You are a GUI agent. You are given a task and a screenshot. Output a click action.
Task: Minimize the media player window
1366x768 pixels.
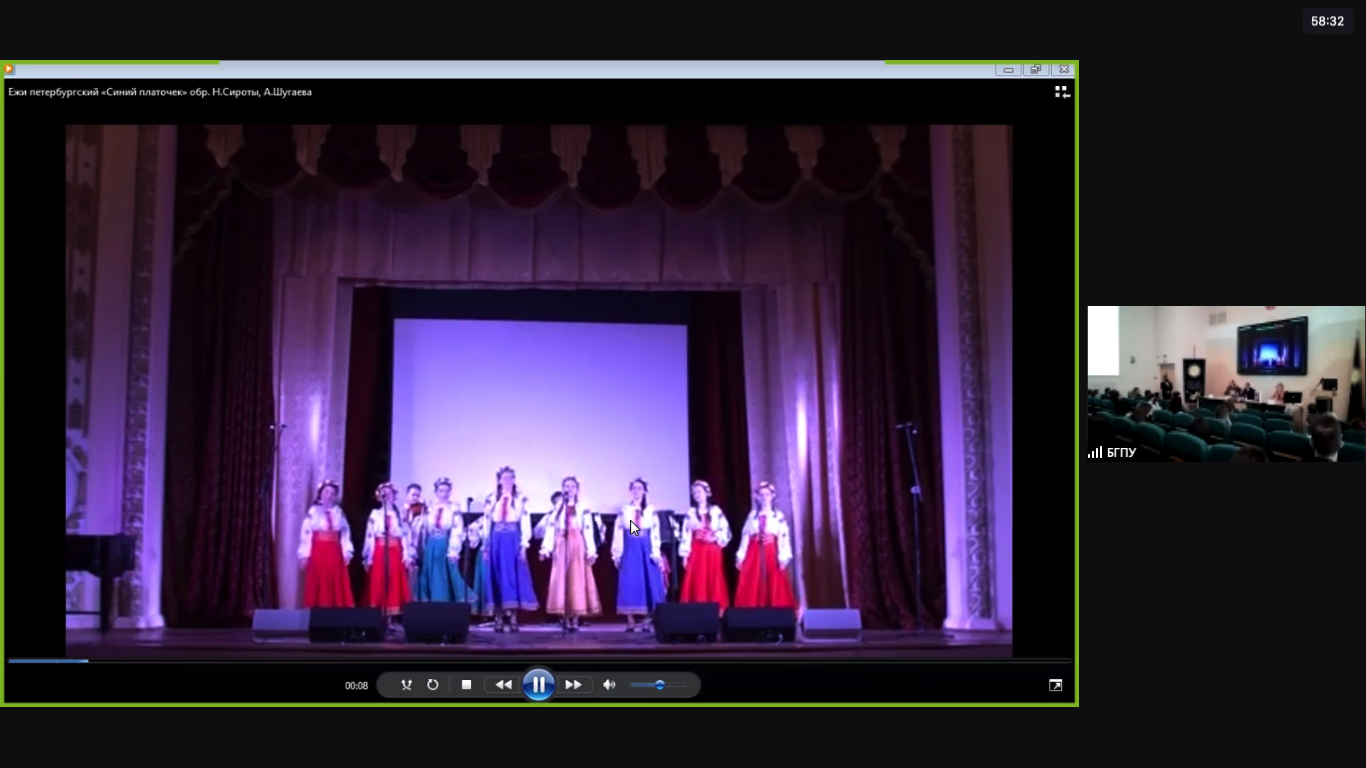click(x=1008, y=69)
